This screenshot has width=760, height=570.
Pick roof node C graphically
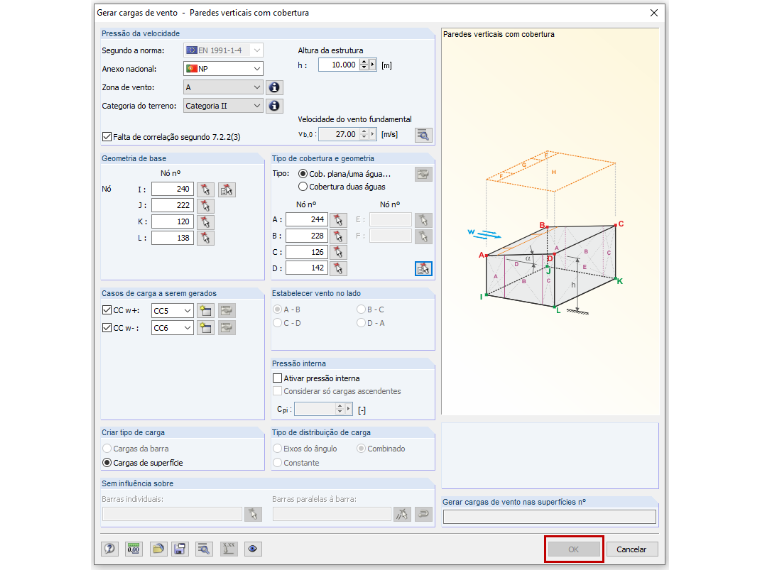338,252
